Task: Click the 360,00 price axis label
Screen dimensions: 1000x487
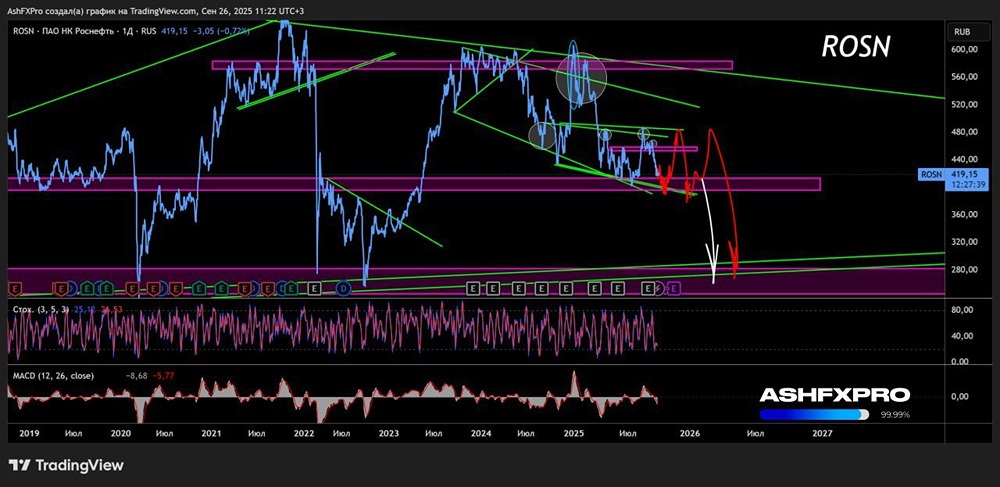Action: 962,215
